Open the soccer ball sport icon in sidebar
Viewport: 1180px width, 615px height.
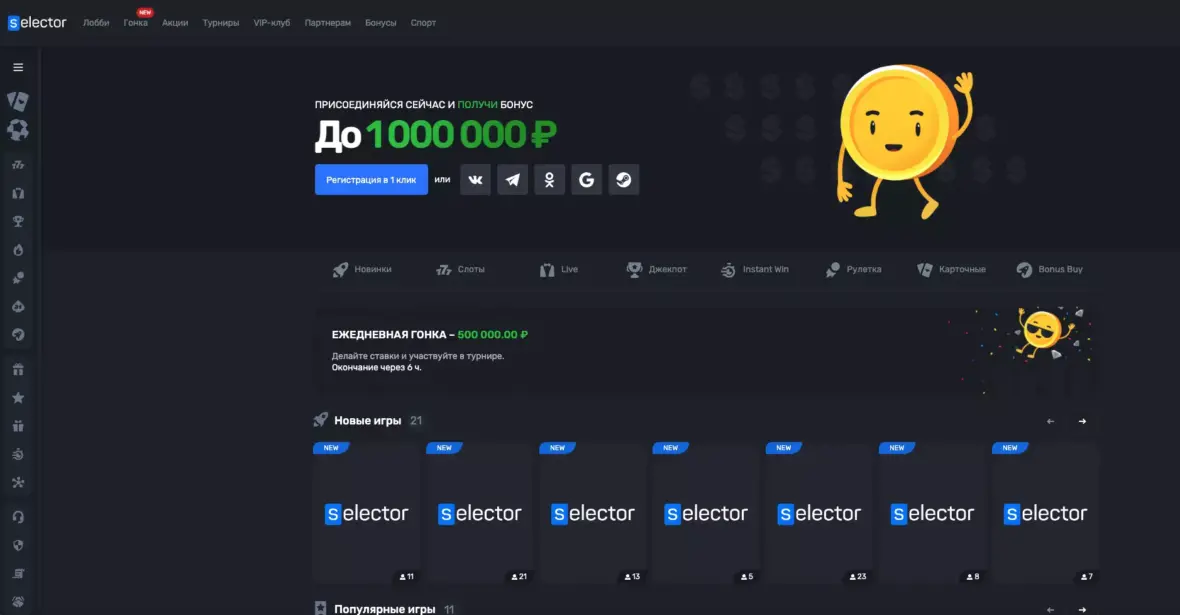point(18,130)
